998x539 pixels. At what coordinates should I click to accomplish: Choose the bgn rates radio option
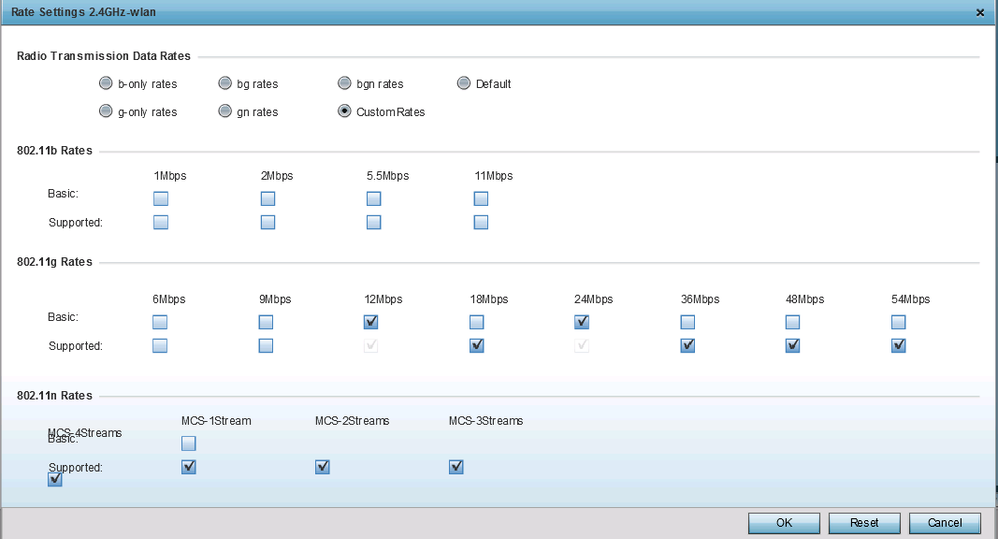tap(345, 84)
